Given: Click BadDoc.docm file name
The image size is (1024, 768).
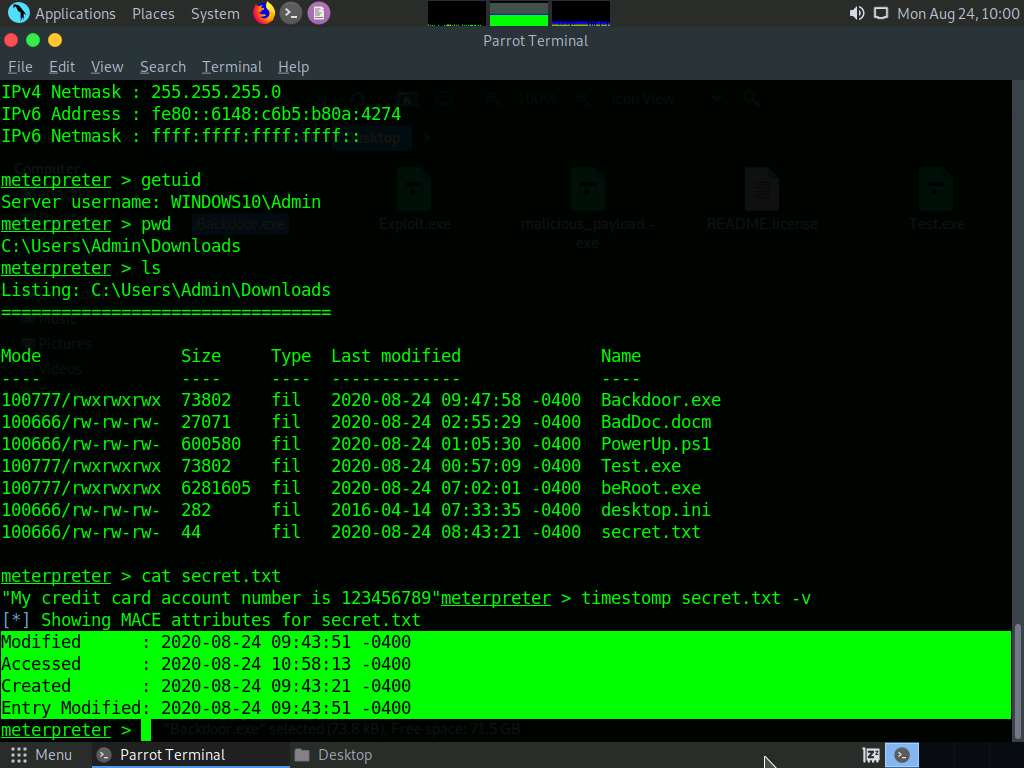Looking at the screenshot, I should coord(656,422).
